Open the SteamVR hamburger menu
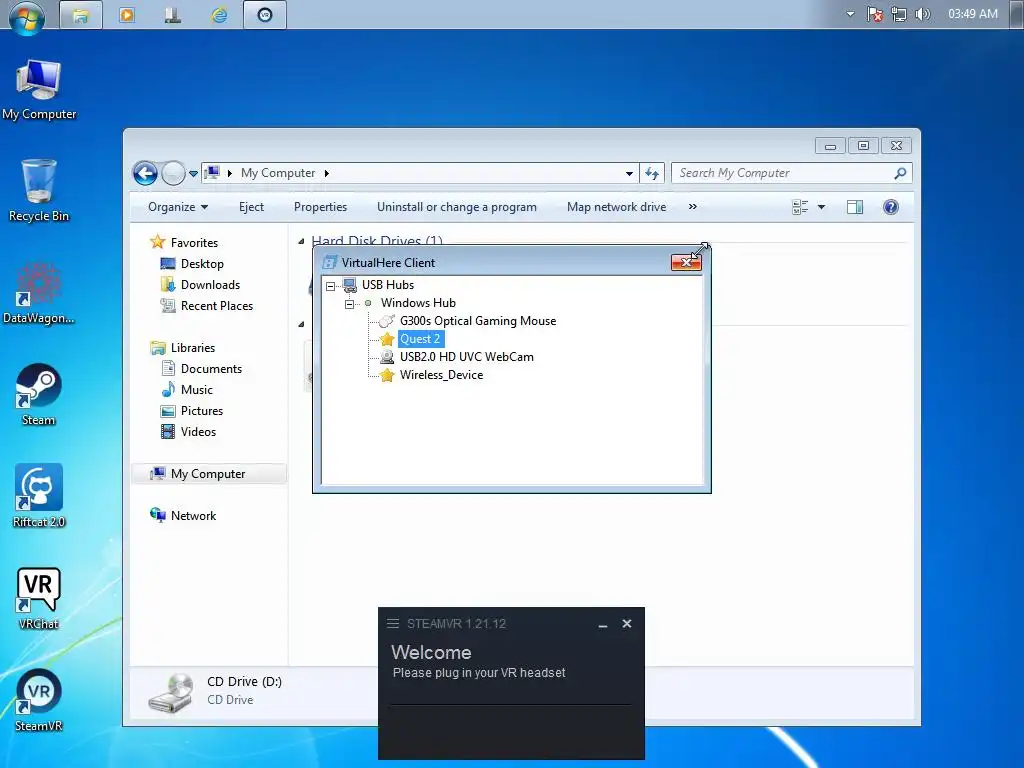 click(392, 624)
